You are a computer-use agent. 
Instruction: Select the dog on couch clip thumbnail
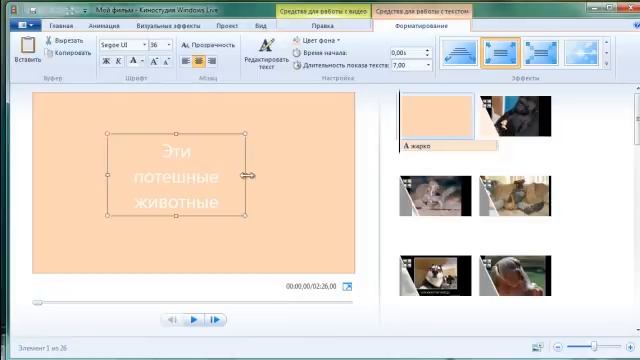click(x=515, y=196)
